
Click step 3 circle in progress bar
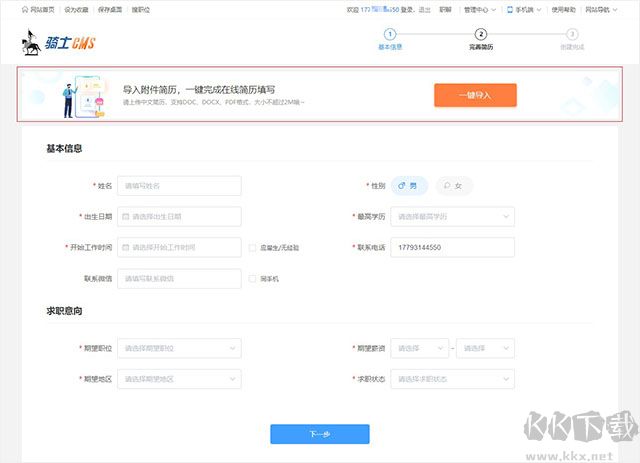(572, 34)
